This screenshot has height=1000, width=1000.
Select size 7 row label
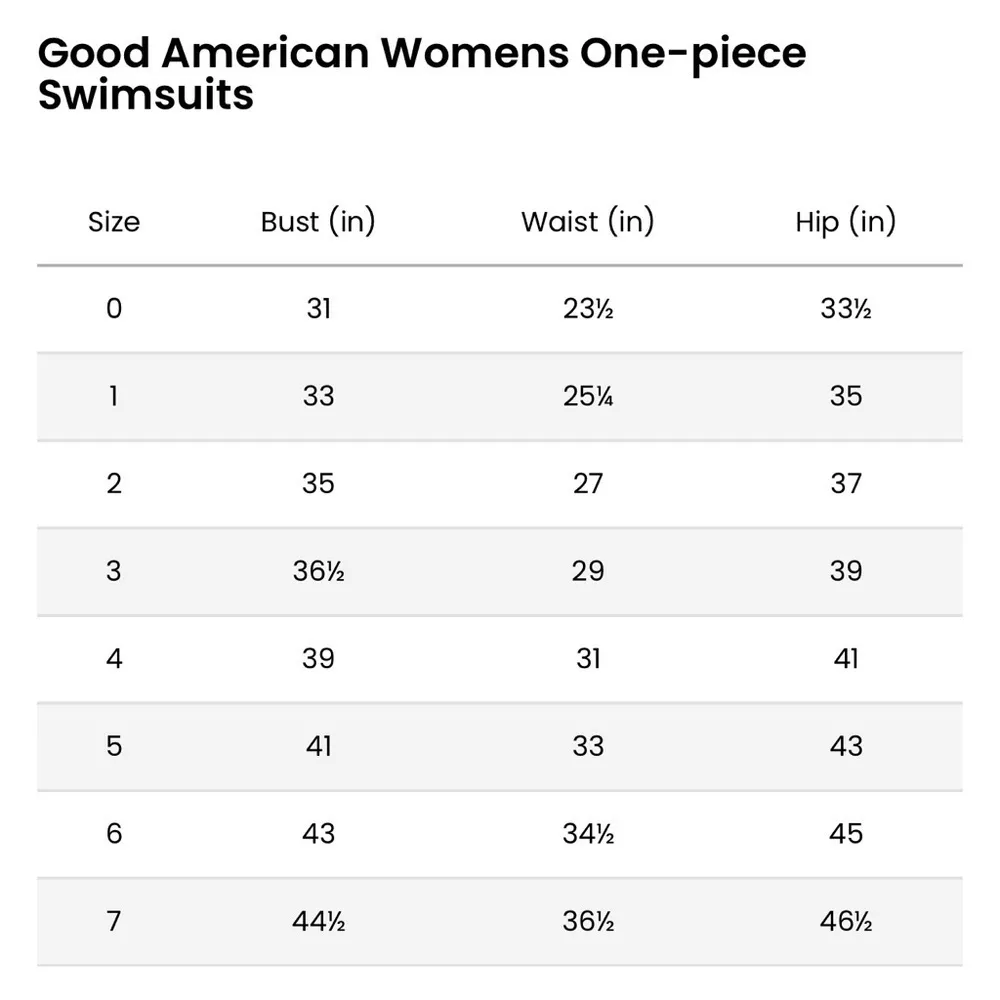point(114,921)
